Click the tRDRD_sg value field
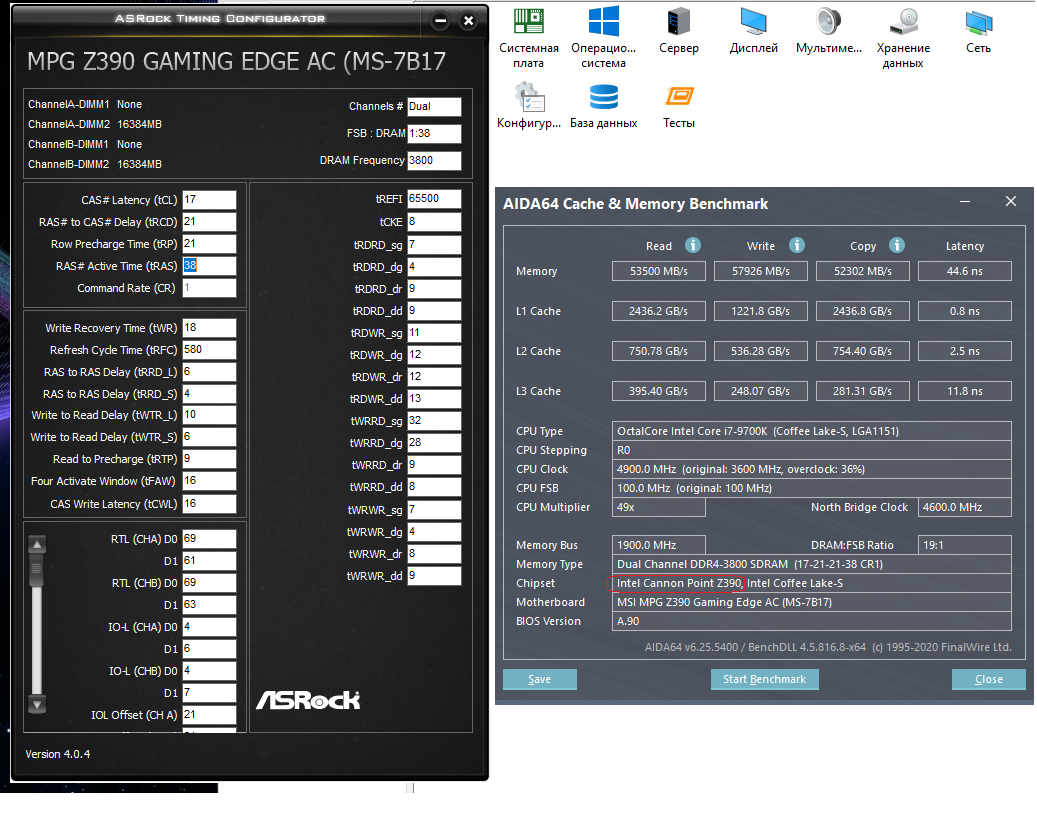 (x=434, y=245)
